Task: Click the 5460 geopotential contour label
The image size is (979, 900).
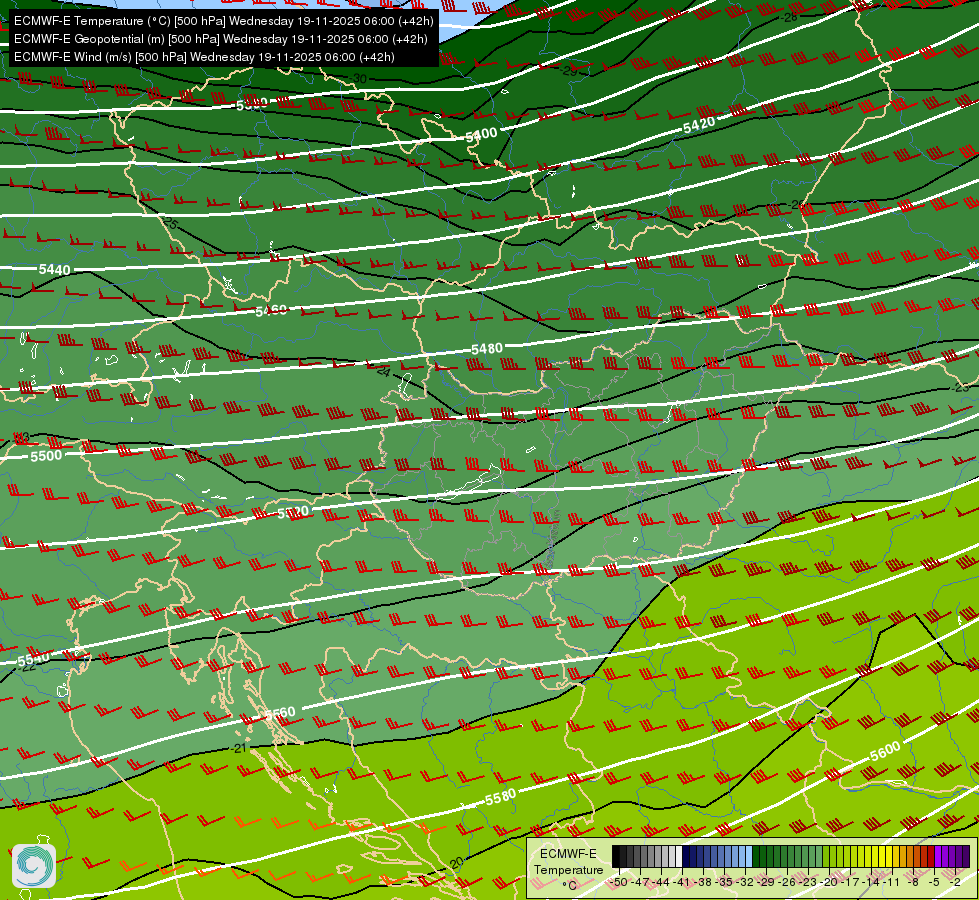Action: tap(271, 310)
